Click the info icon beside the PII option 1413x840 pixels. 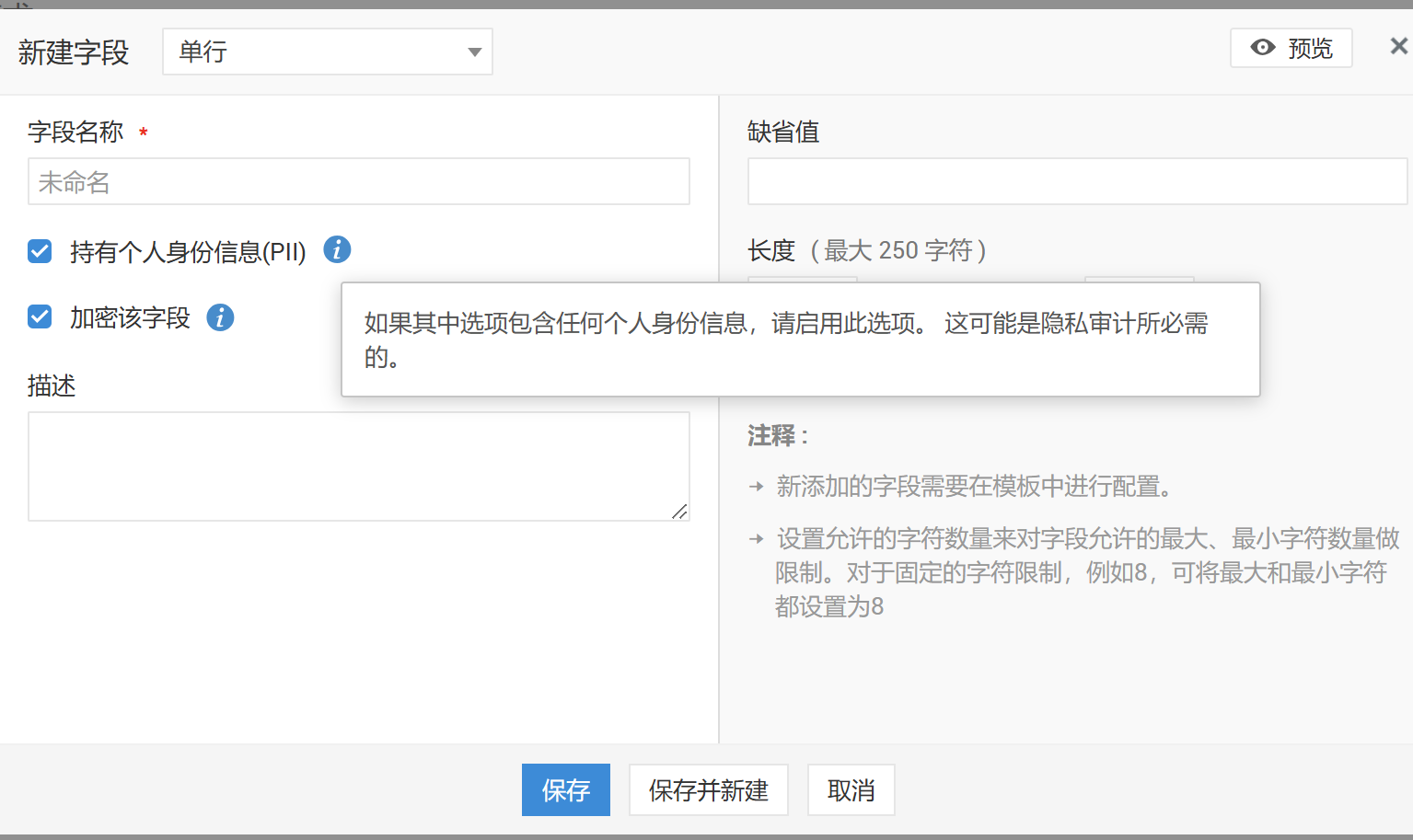click(x=337, y=249)
